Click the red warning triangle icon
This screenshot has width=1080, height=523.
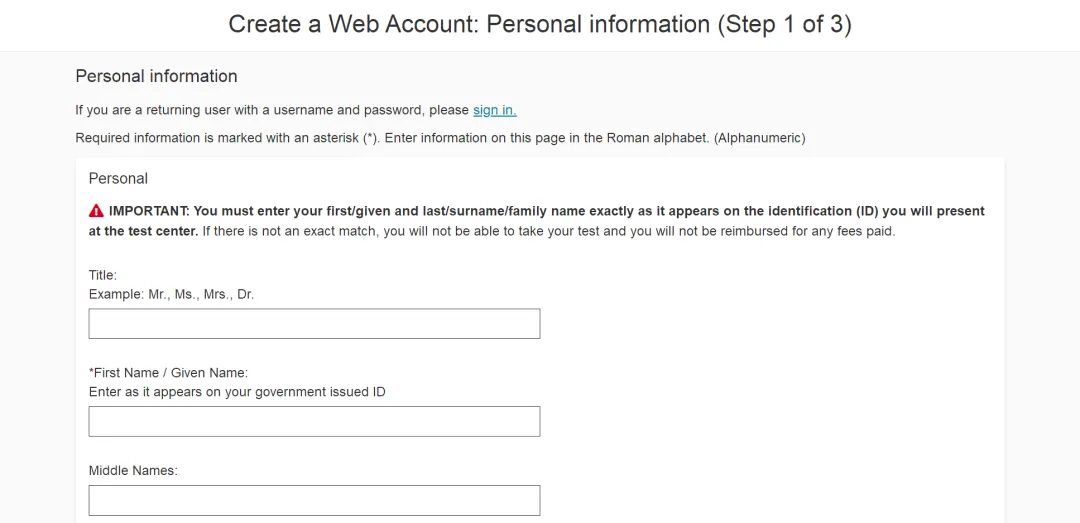coord(96,211)
